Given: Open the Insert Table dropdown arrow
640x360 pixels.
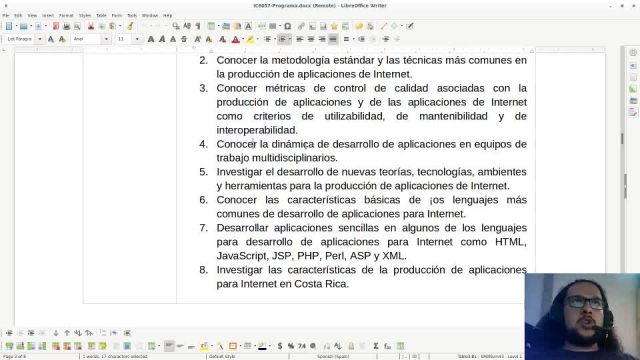Looking at the screenshot, I should [218, 26].
